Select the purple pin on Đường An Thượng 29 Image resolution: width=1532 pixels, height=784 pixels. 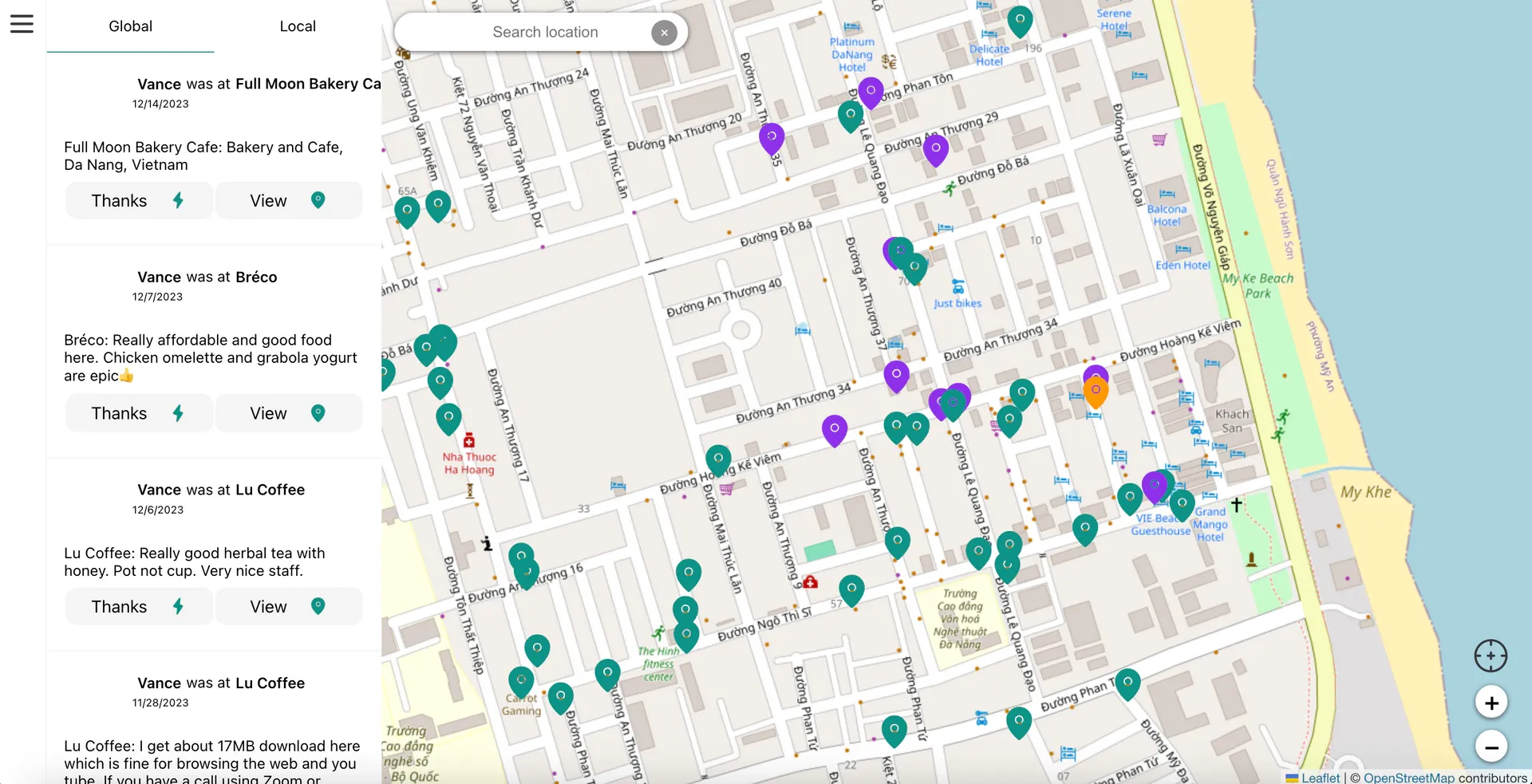(x=935, y=150)
